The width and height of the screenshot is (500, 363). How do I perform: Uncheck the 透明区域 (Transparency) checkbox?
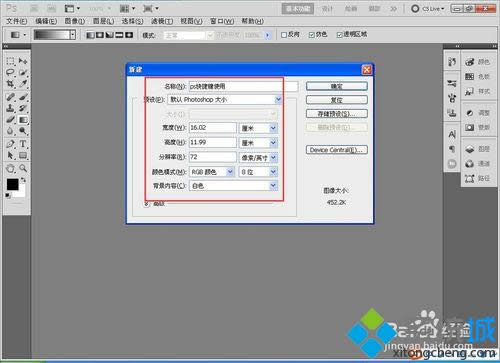[339, 35]
